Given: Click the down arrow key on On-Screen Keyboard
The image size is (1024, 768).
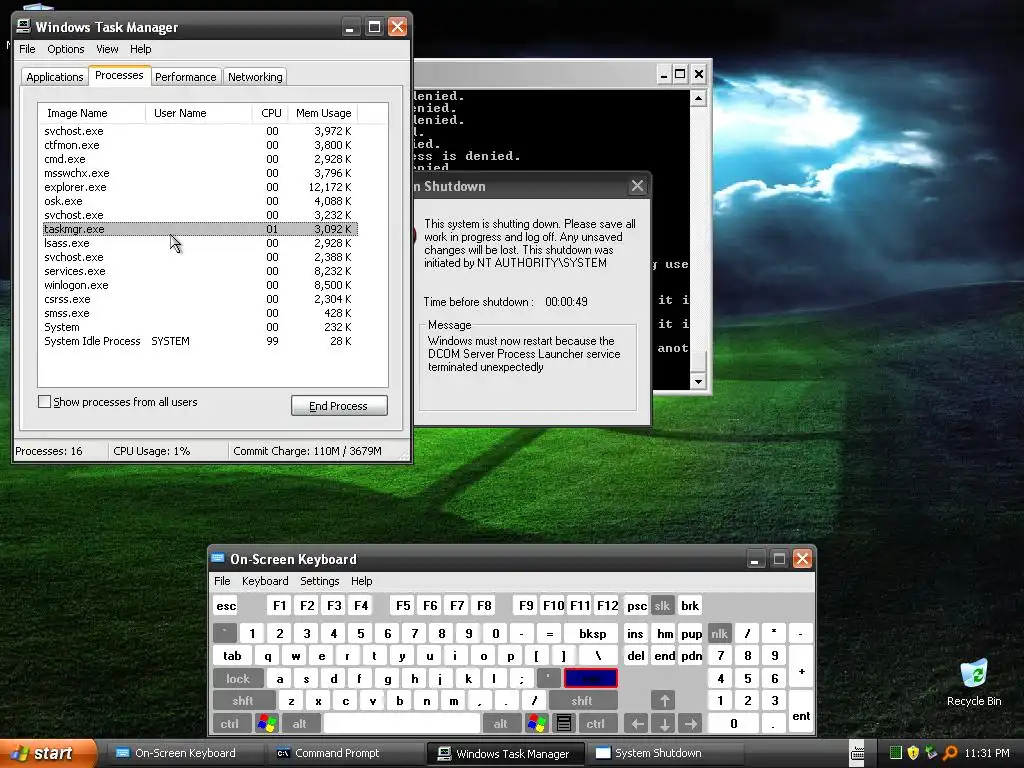Looking at the screenshot, I should point(664,724).
